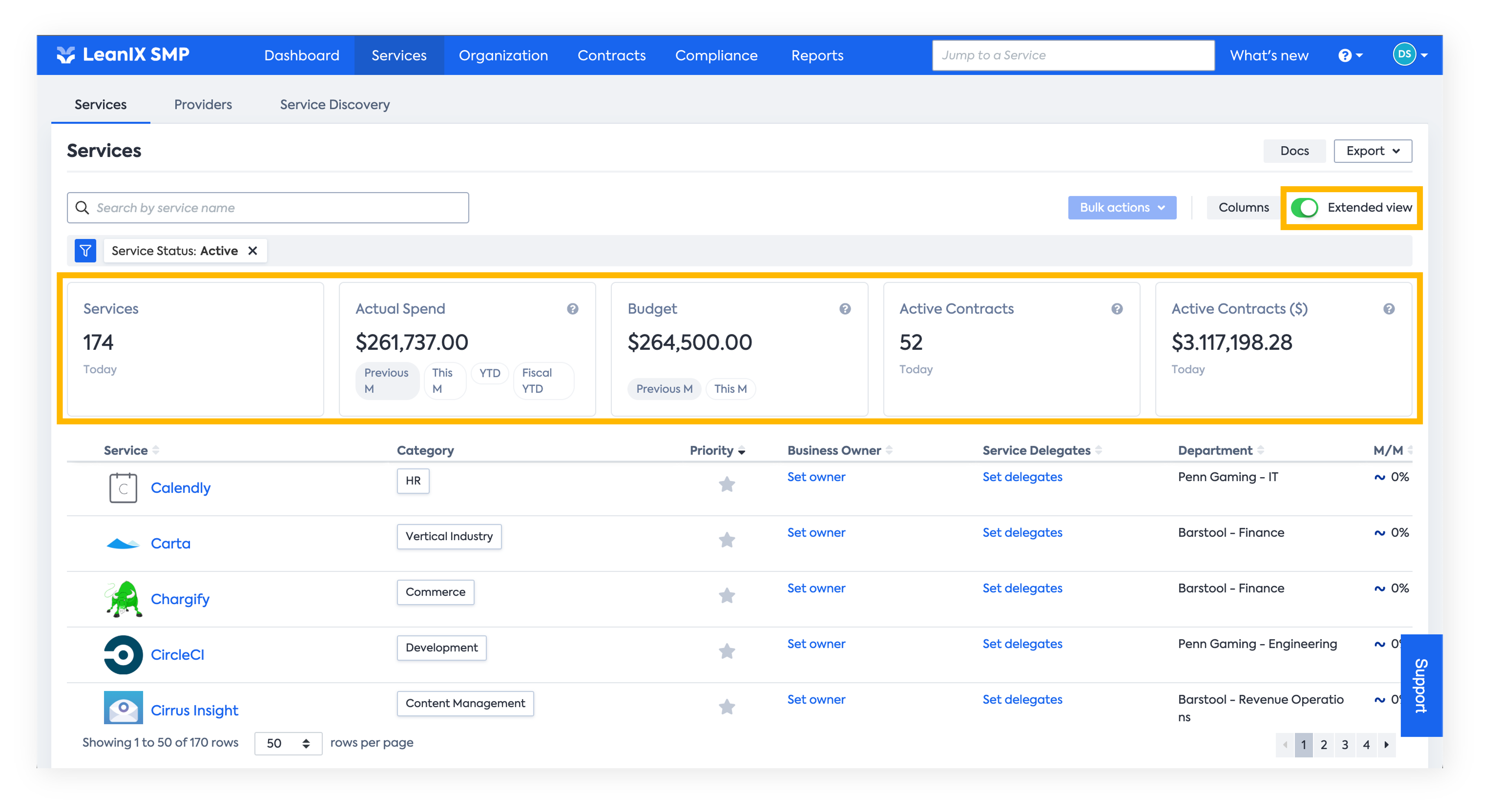Show Actual Spend help tooltip icon

click(572, 309)
